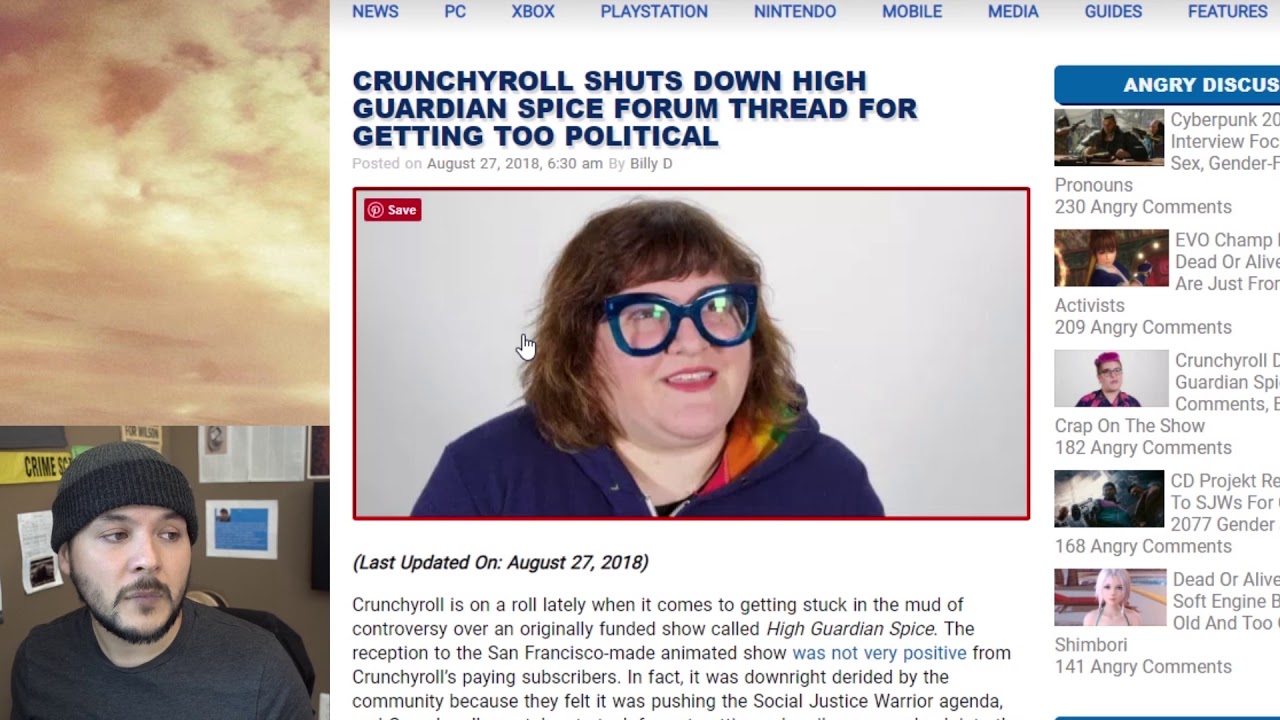Open the MEDIA navigation item
Image resolution: width=1280 pixels, height=720 pixels.
(x=1013, y=12)
